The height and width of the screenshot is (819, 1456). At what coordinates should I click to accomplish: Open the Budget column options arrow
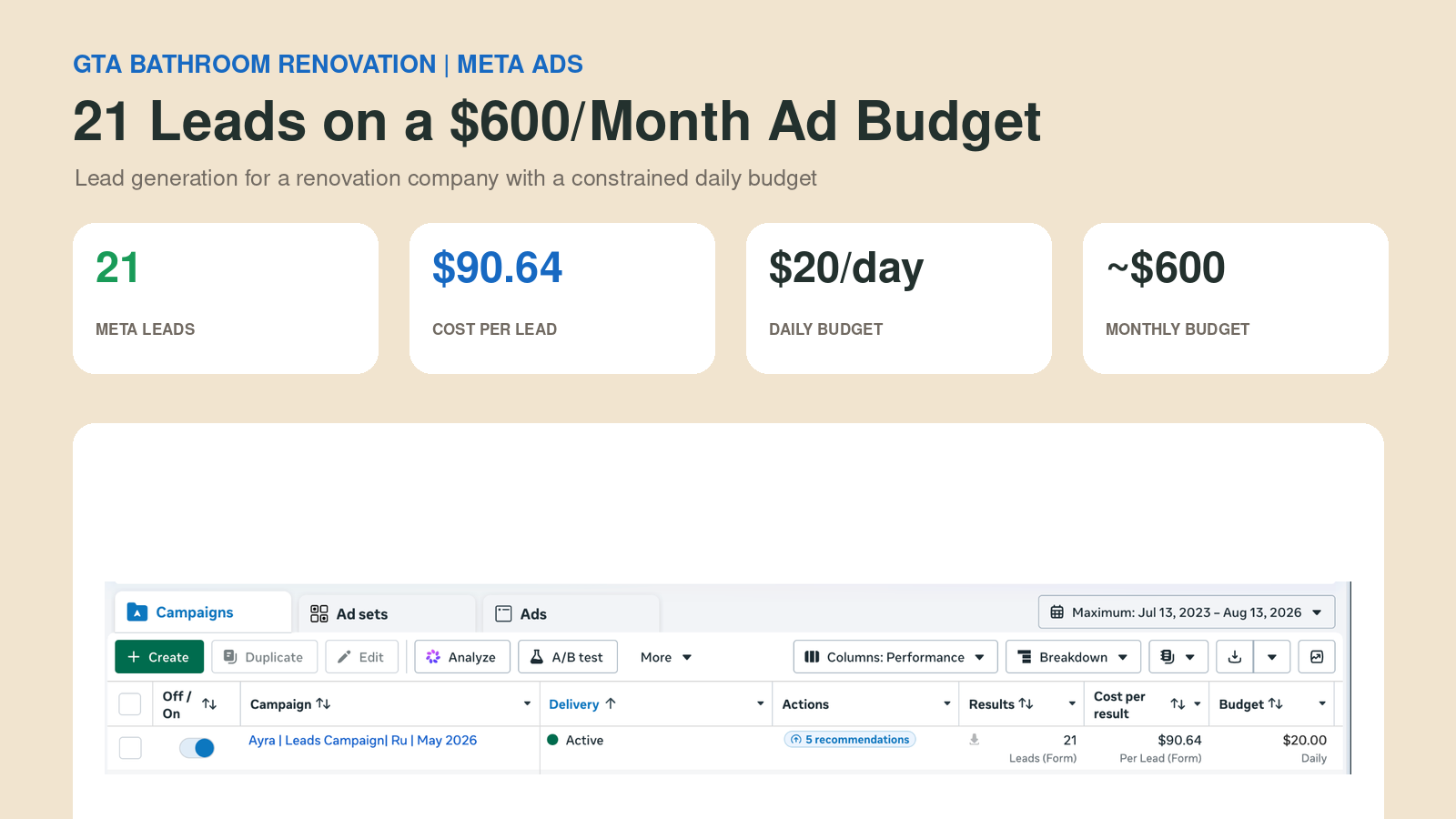[x=1322, y=703]
